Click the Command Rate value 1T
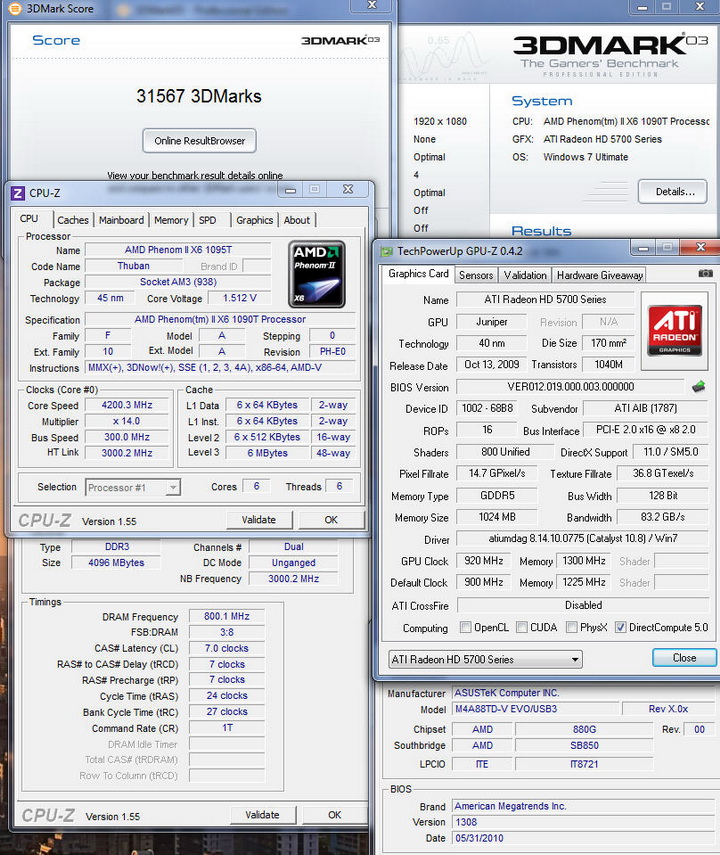This screenshot has width=720, height=855. coord(227,728)
